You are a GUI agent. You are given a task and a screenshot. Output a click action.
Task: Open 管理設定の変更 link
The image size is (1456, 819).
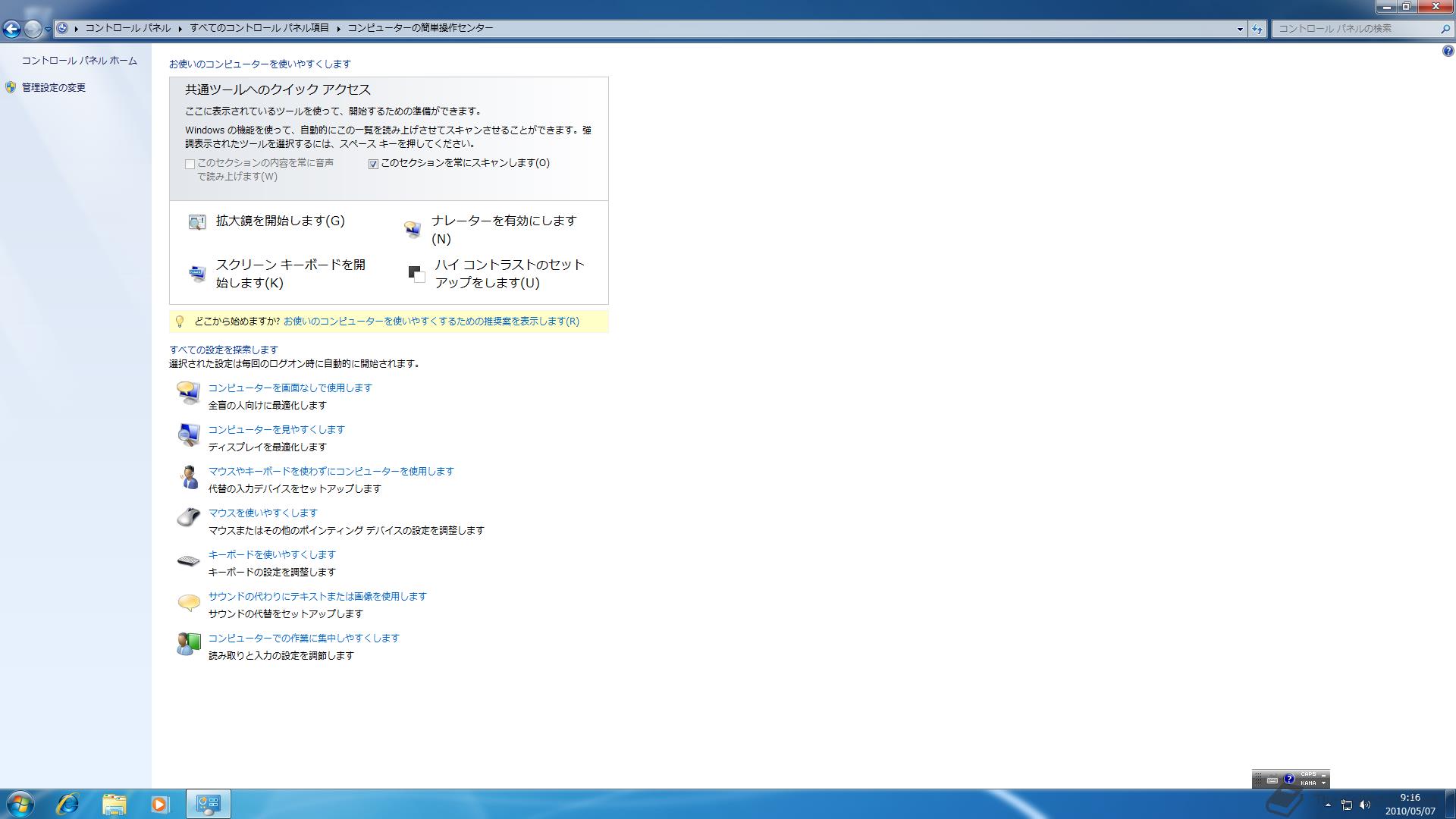(54, 88)
